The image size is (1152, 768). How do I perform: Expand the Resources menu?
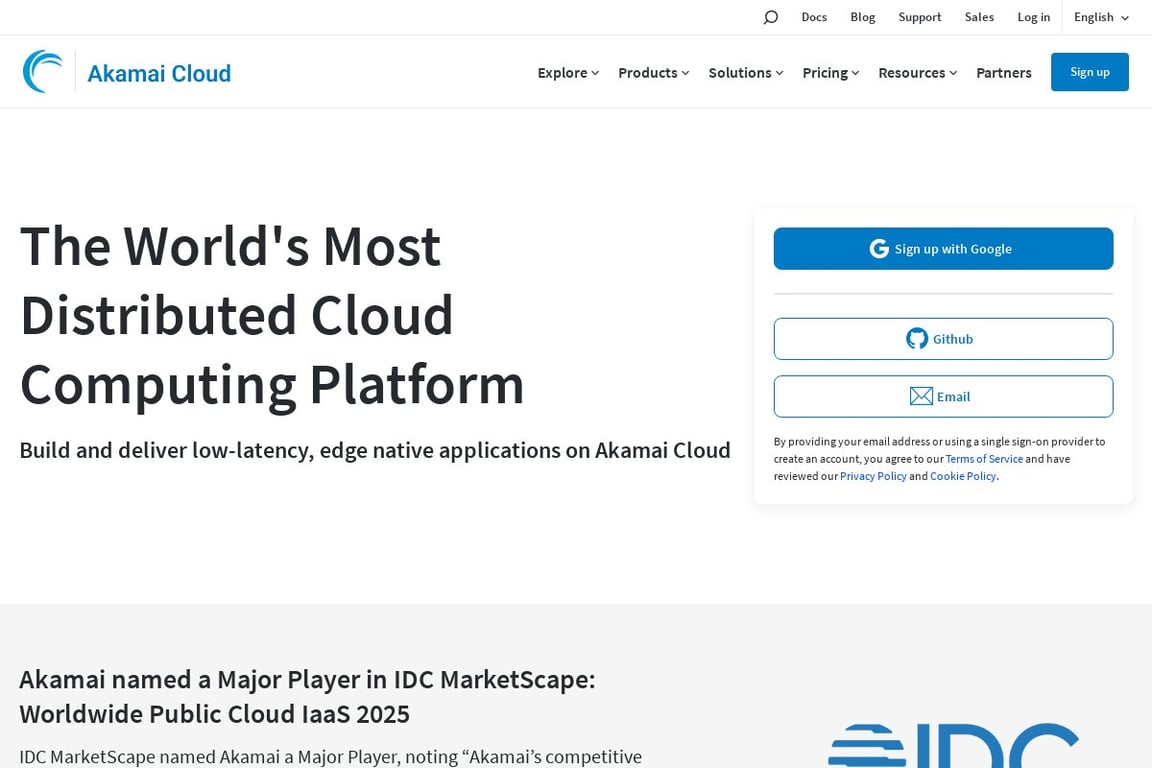[x=918, y=73]
